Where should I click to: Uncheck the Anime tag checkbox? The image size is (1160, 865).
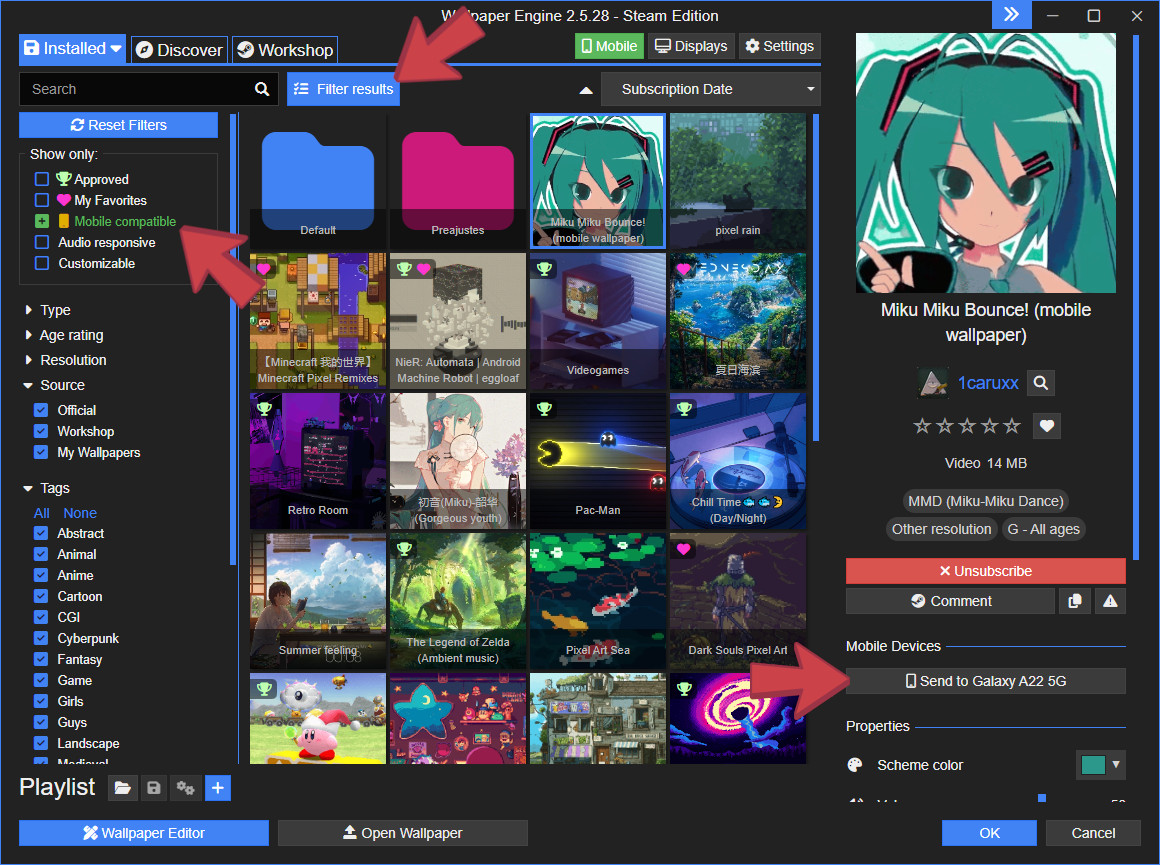(x=41, y=575)
